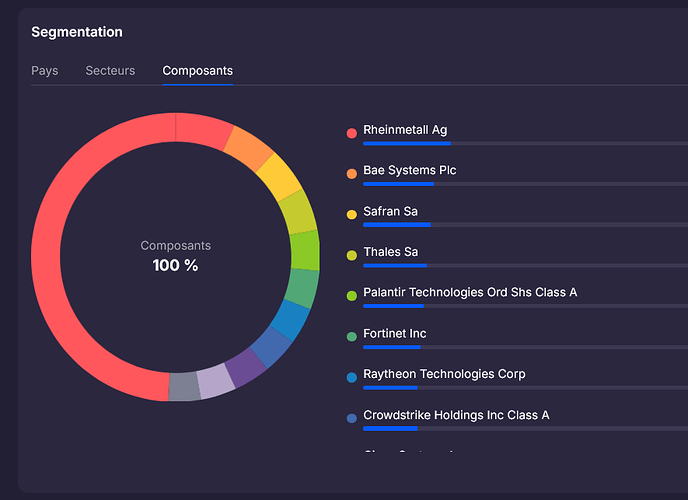Click the Crowdstrike Holdings weight bar
The height and width of the screenshot is (500, 688).
(526, 429)
